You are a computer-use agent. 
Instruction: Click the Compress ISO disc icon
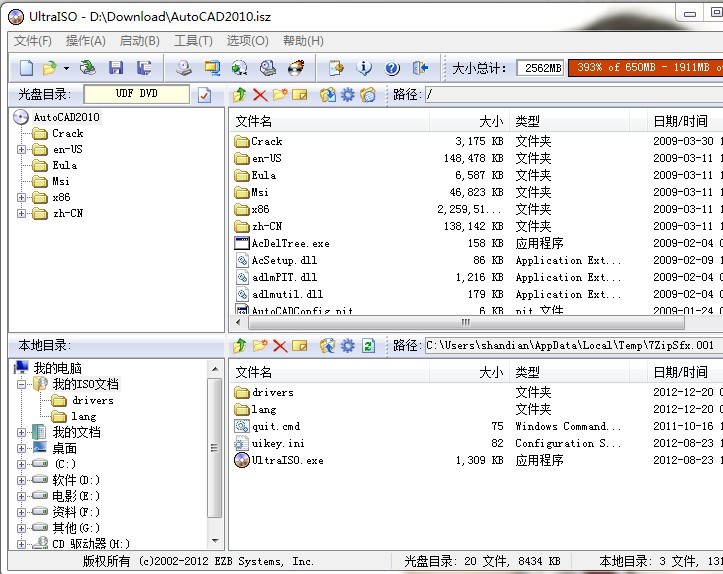pos(239,68)
